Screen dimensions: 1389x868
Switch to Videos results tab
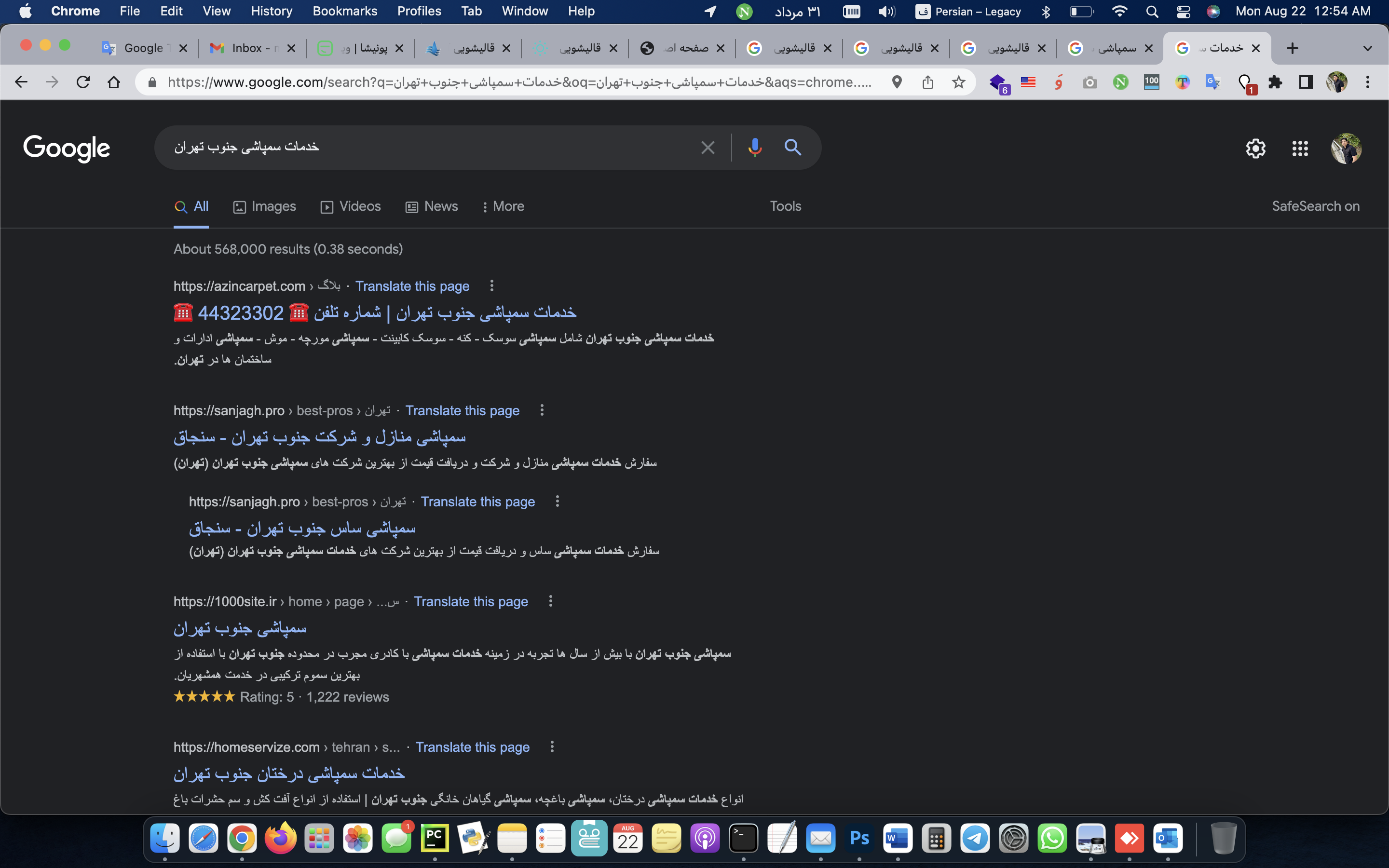[351, 206]
